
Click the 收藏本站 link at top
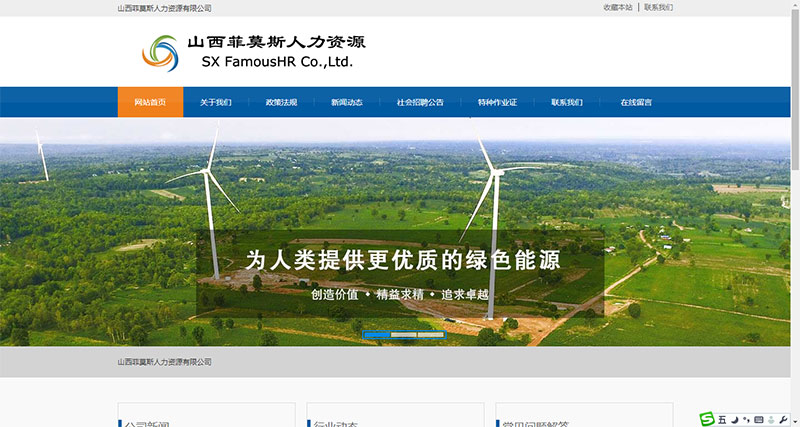coord(617,7)
